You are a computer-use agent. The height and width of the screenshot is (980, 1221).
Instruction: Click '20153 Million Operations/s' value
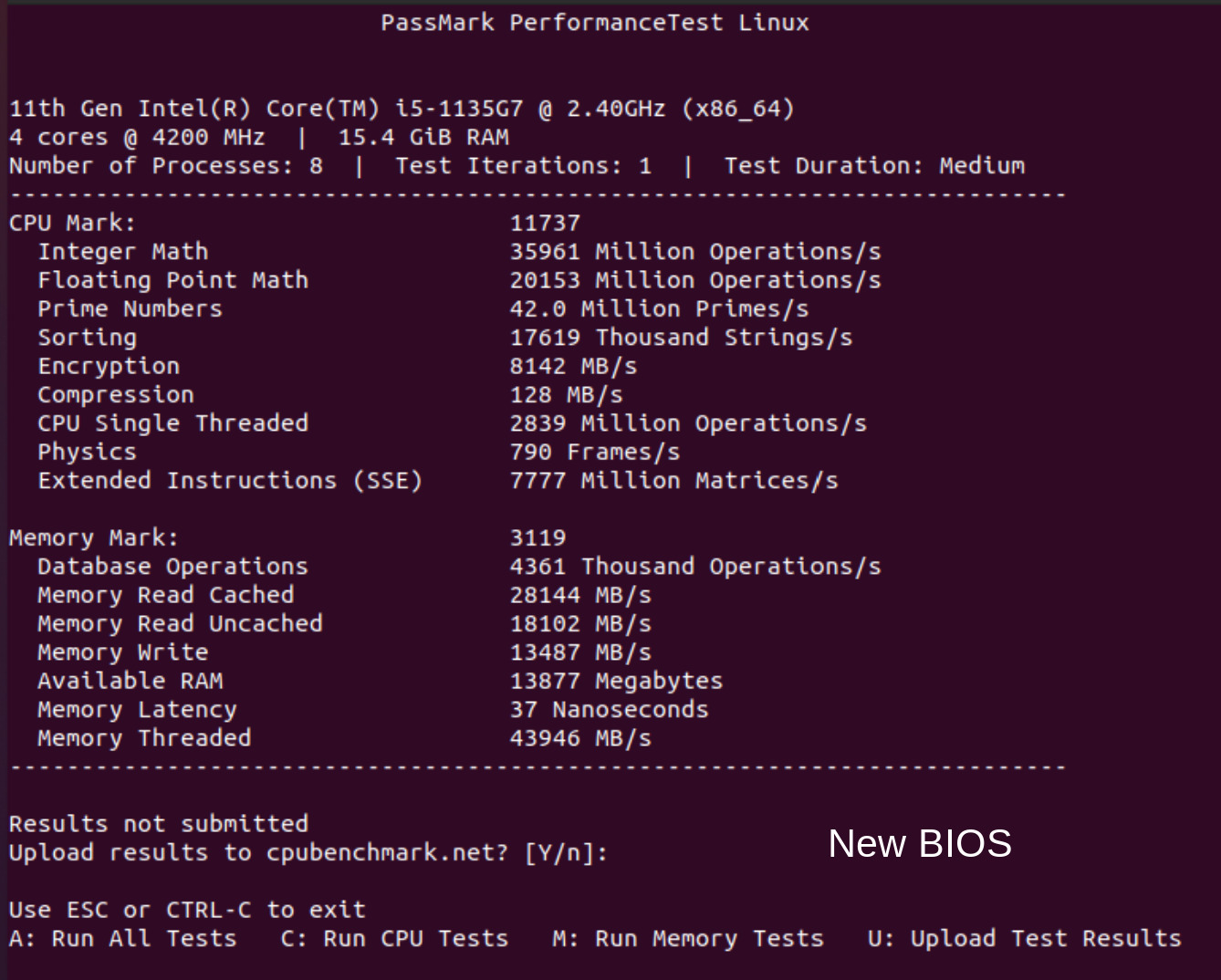pos(695,280)
